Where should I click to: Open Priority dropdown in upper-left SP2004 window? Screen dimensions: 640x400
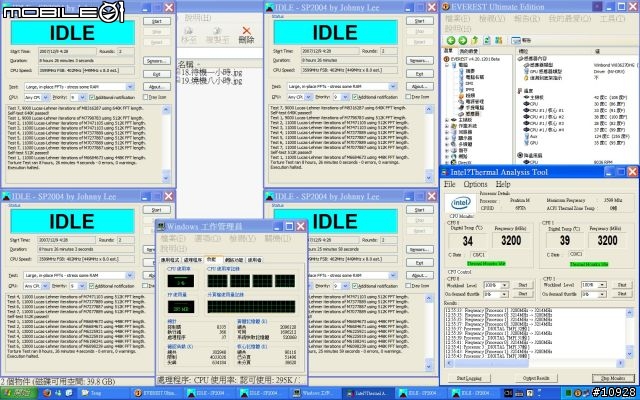82,98
